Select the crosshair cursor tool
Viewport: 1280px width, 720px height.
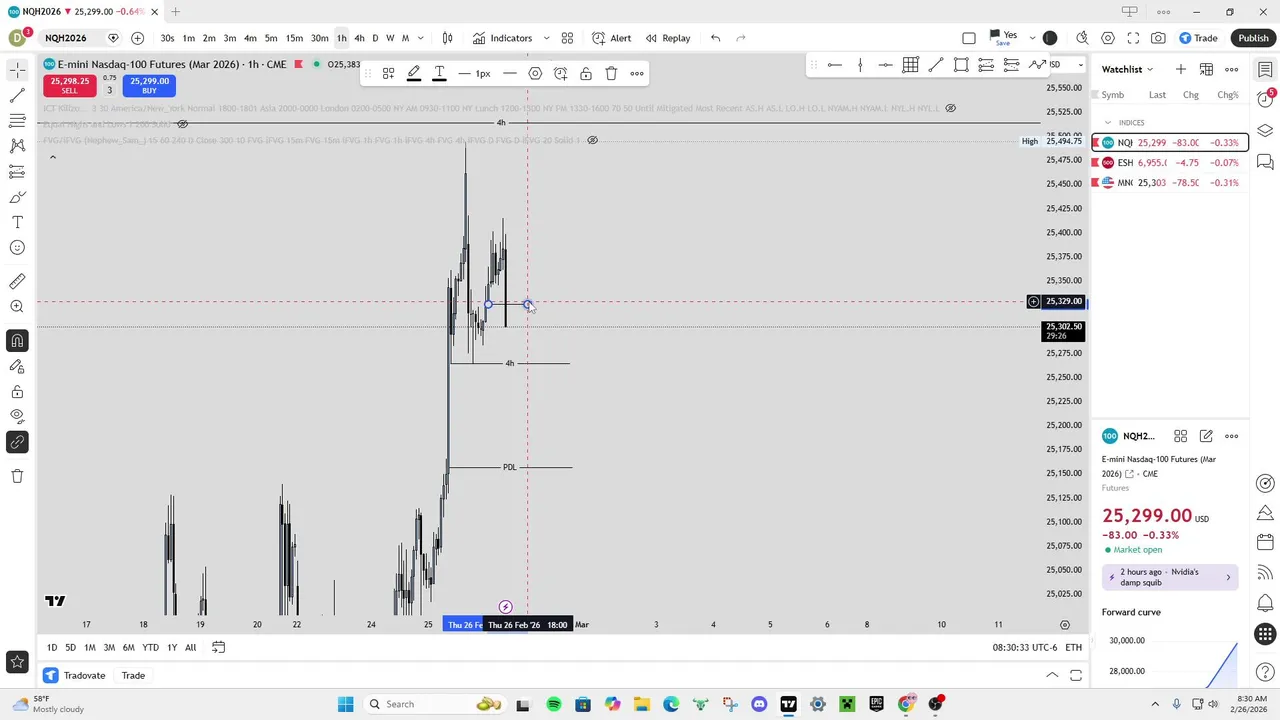pyautogui.click(x=17, y=70)
